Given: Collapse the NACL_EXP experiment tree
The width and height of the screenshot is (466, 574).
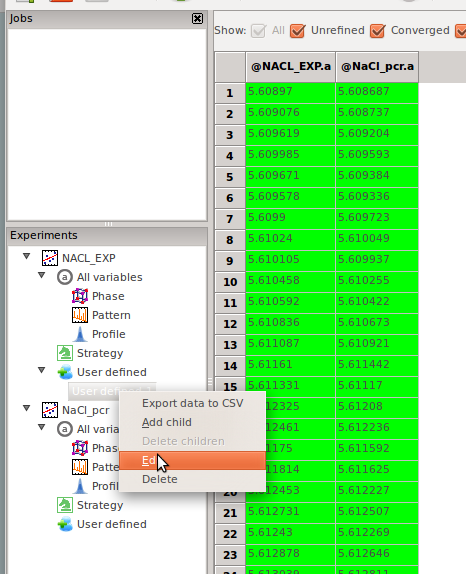Looking at the screenshot, I should point(27,256).
